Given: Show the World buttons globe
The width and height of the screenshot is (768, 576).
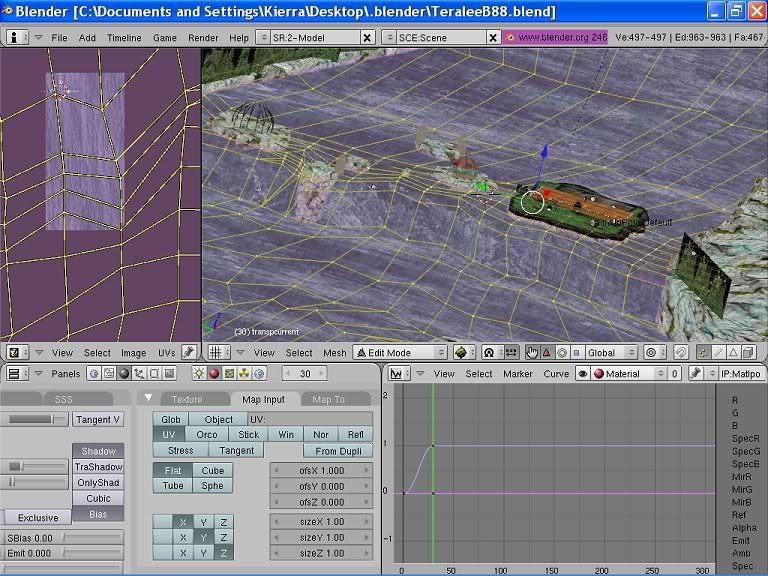Looking at the screenshot, I should pyautogui.click(x=259, y=374).
